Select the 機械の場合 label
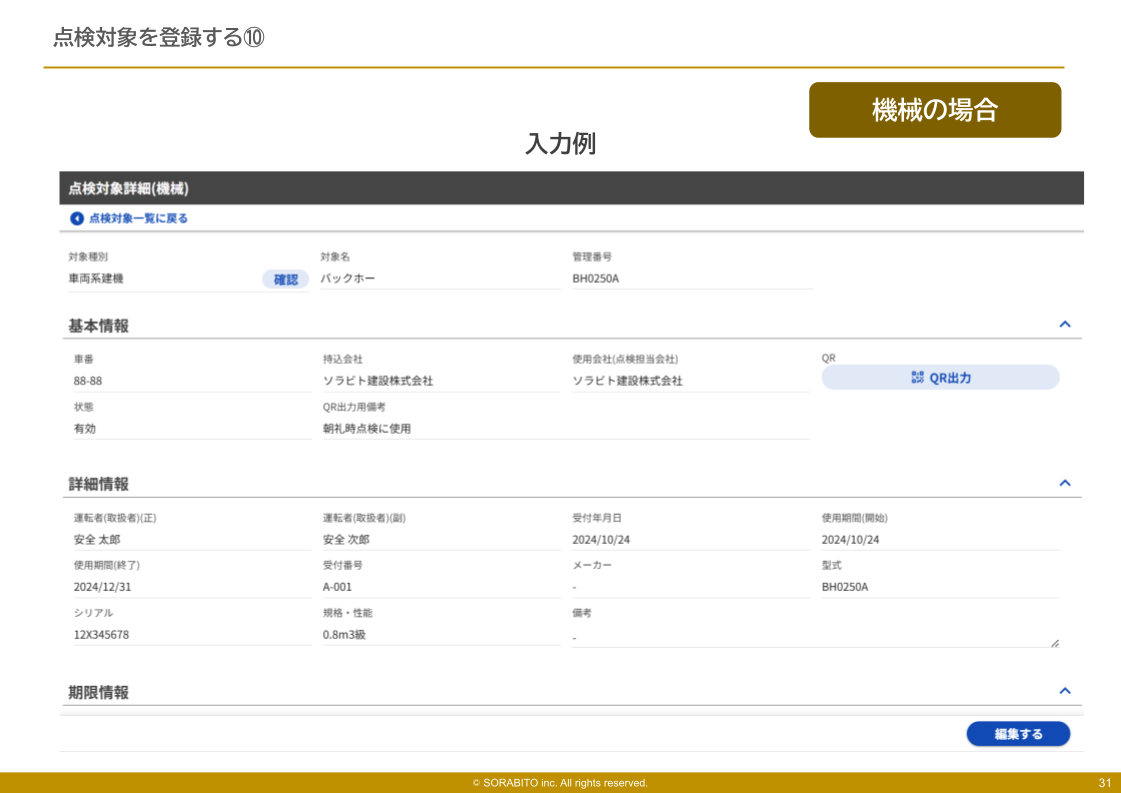1121x793 pixels. tap(935, 110)
